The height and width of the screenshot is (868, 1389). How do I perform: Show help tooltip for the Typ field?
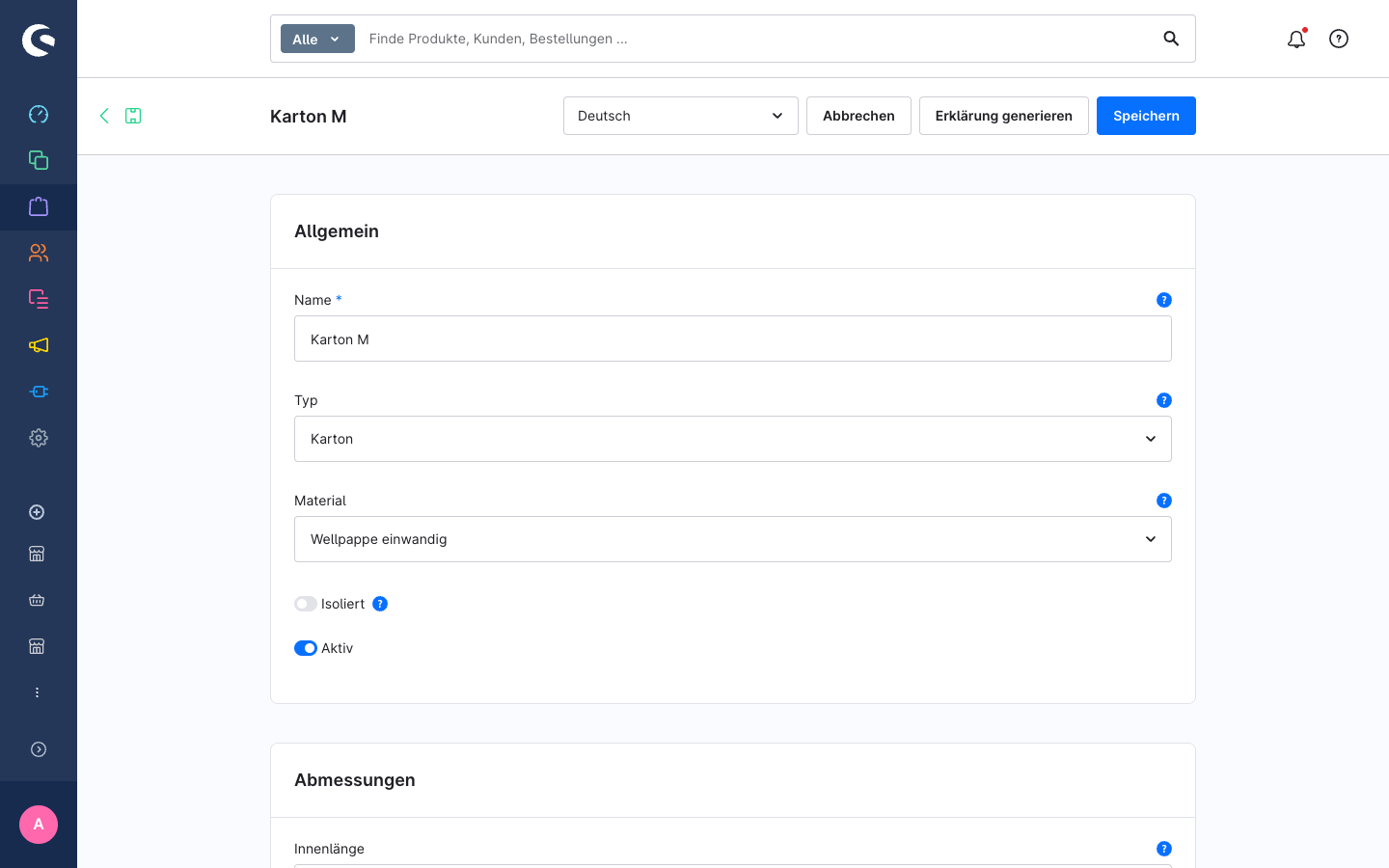(1164, 400)
